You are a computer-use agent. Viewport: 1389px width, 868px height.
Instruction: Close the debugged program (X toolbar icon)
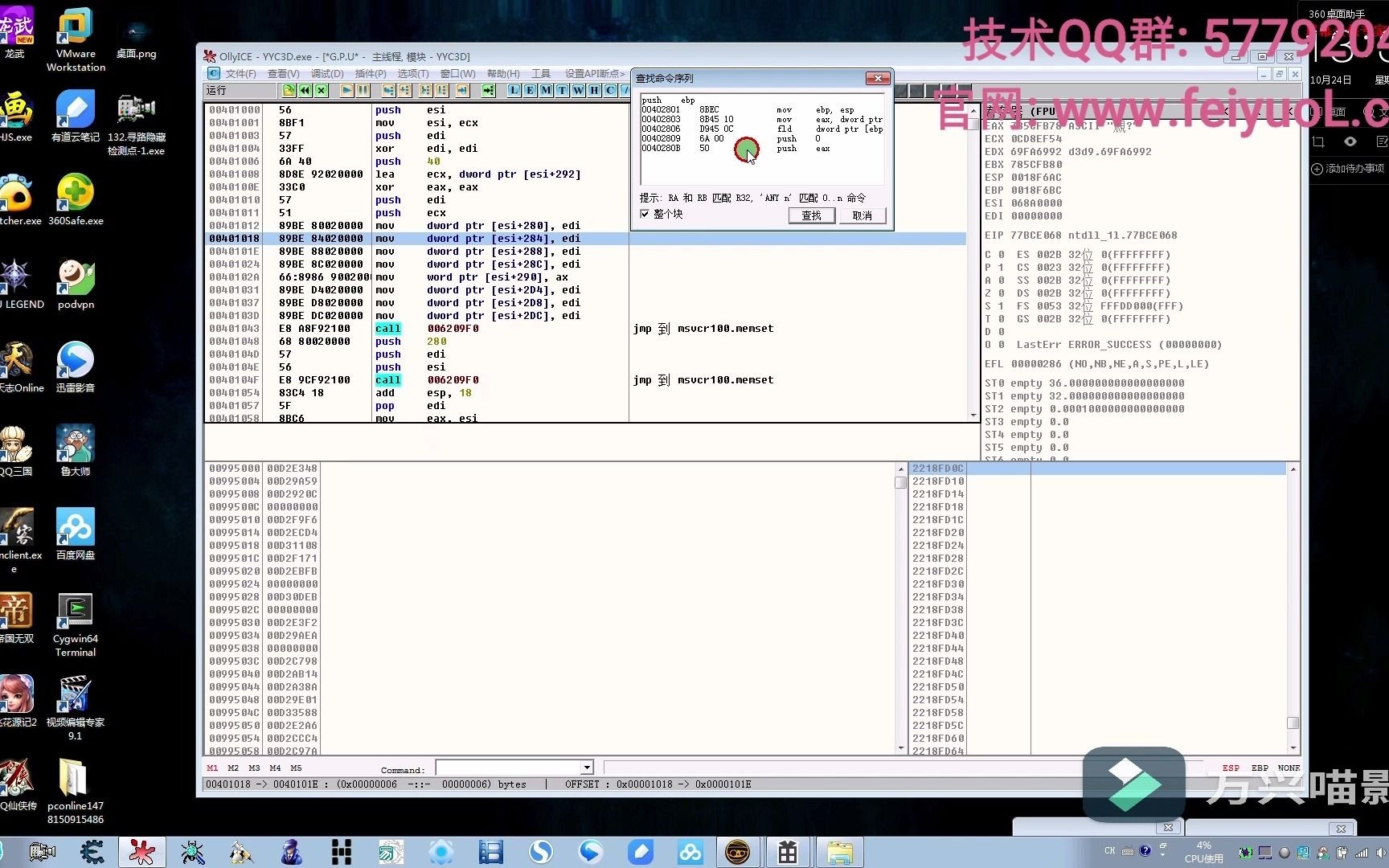click(x=321, y=90)
